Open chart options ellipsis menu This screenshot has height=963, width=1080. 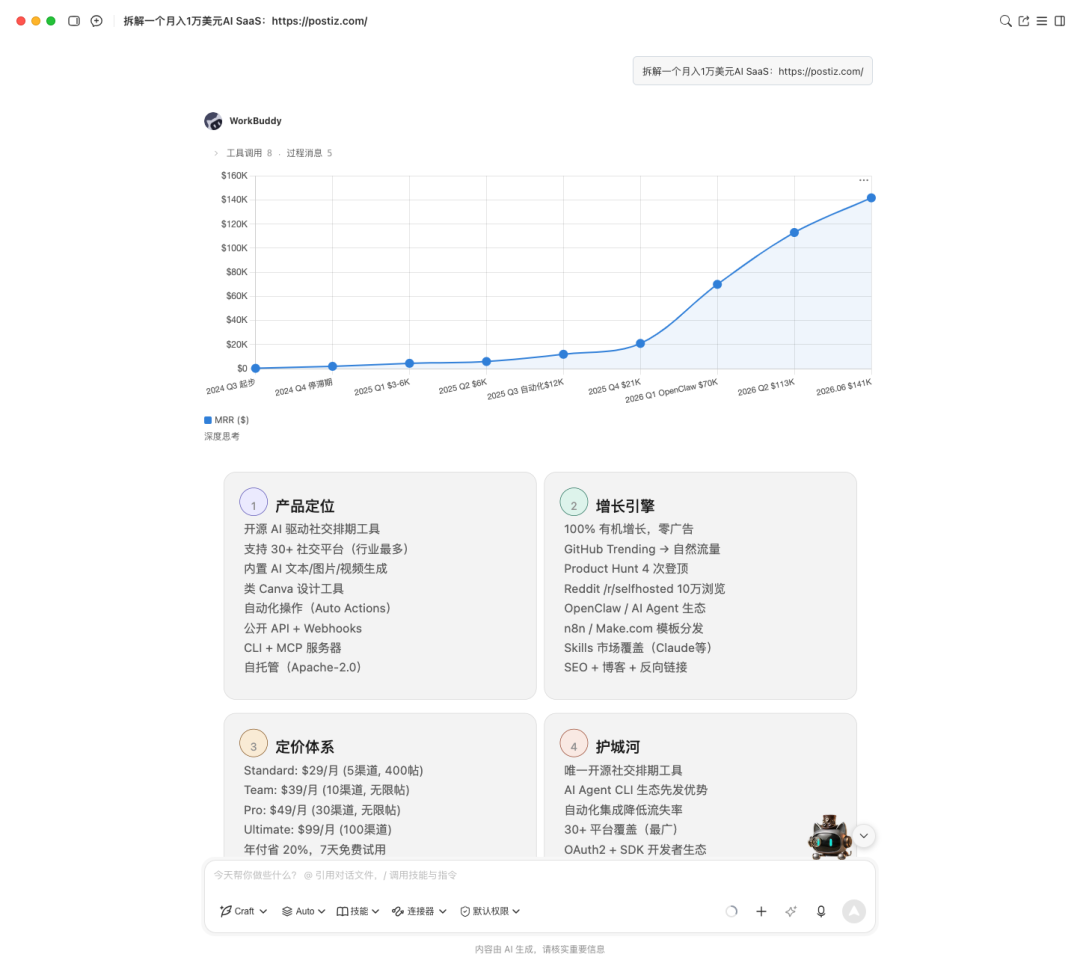coord(864,180)
